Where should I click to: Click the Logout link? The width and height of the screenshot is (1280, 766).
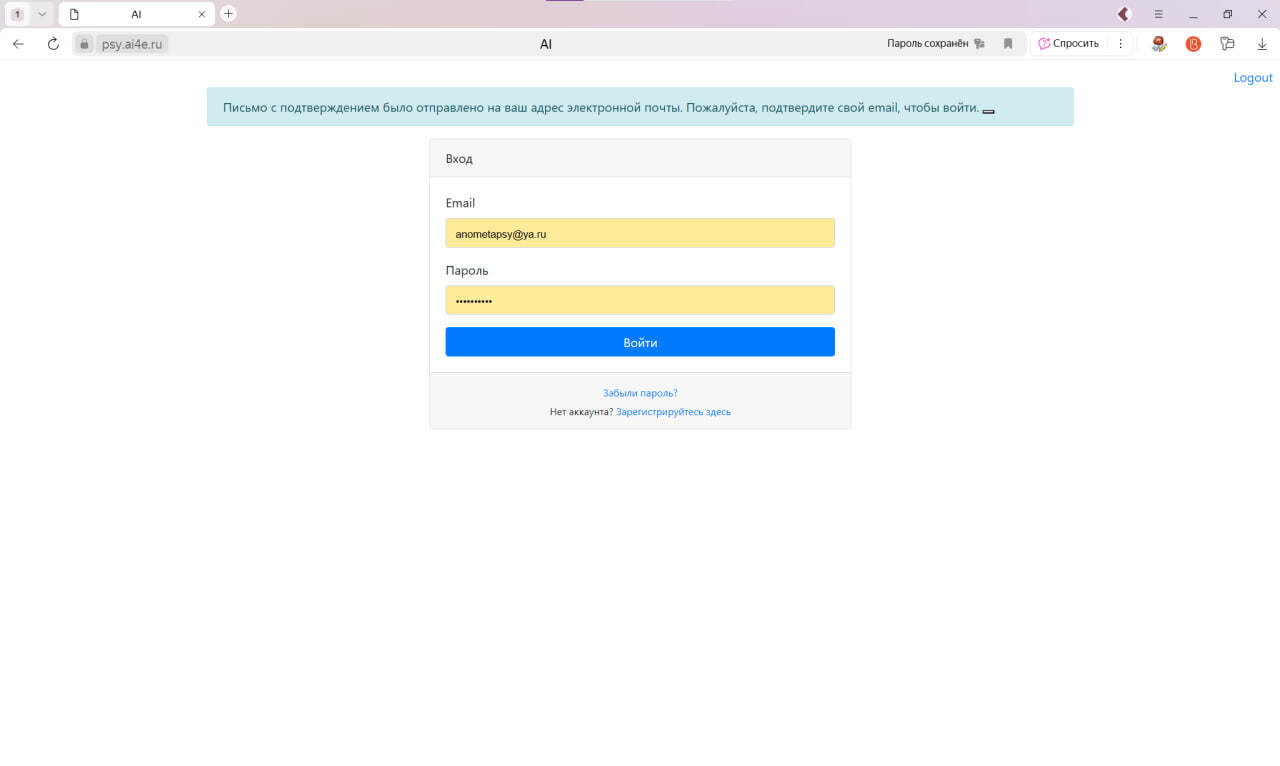pos(1253,78)
